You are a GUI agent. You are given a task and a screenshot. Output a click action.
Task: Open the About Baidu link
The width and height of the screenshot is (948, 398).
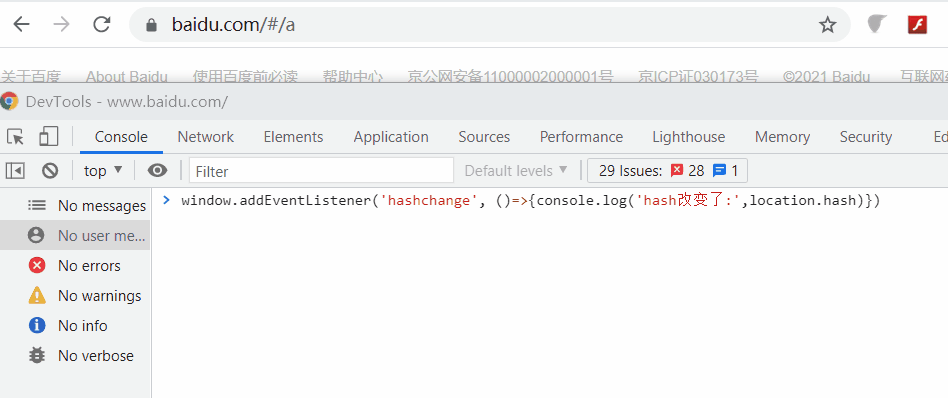pos(126,77)
